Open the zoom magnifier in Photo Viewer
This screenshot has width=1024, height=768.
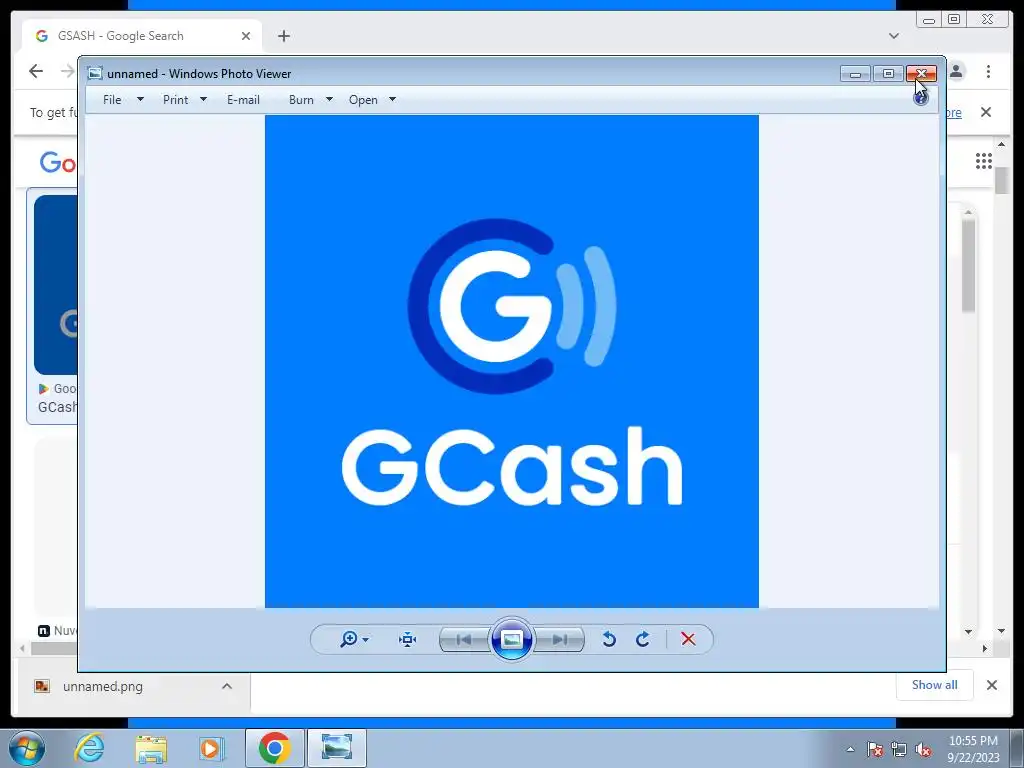click(x=349, y=639)
